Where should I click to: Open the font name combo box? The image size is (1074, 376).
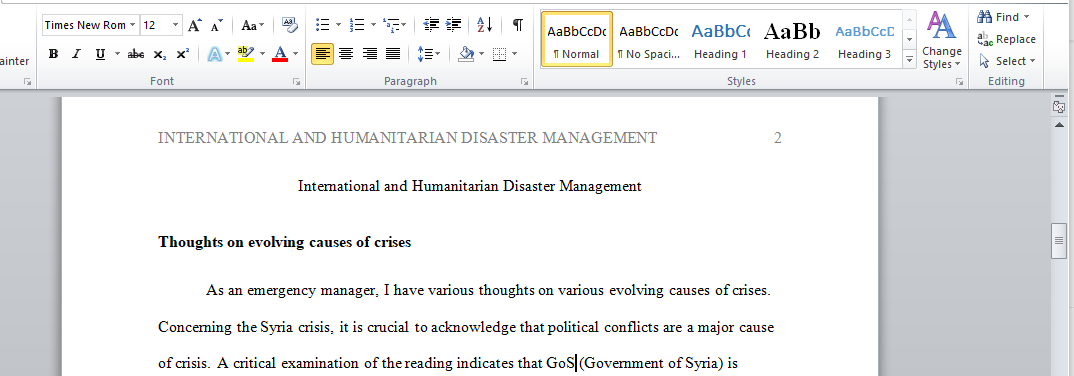90,25
